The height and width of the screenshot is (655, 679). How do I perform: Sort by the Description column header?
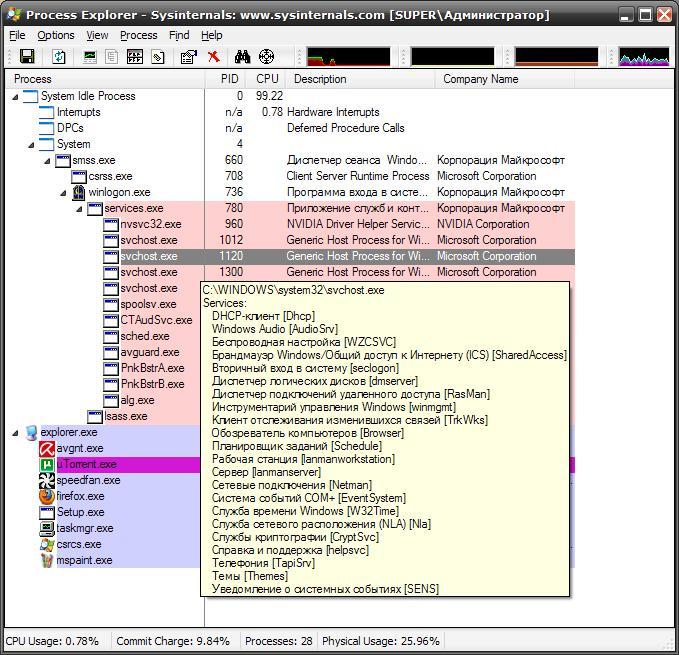360,79
